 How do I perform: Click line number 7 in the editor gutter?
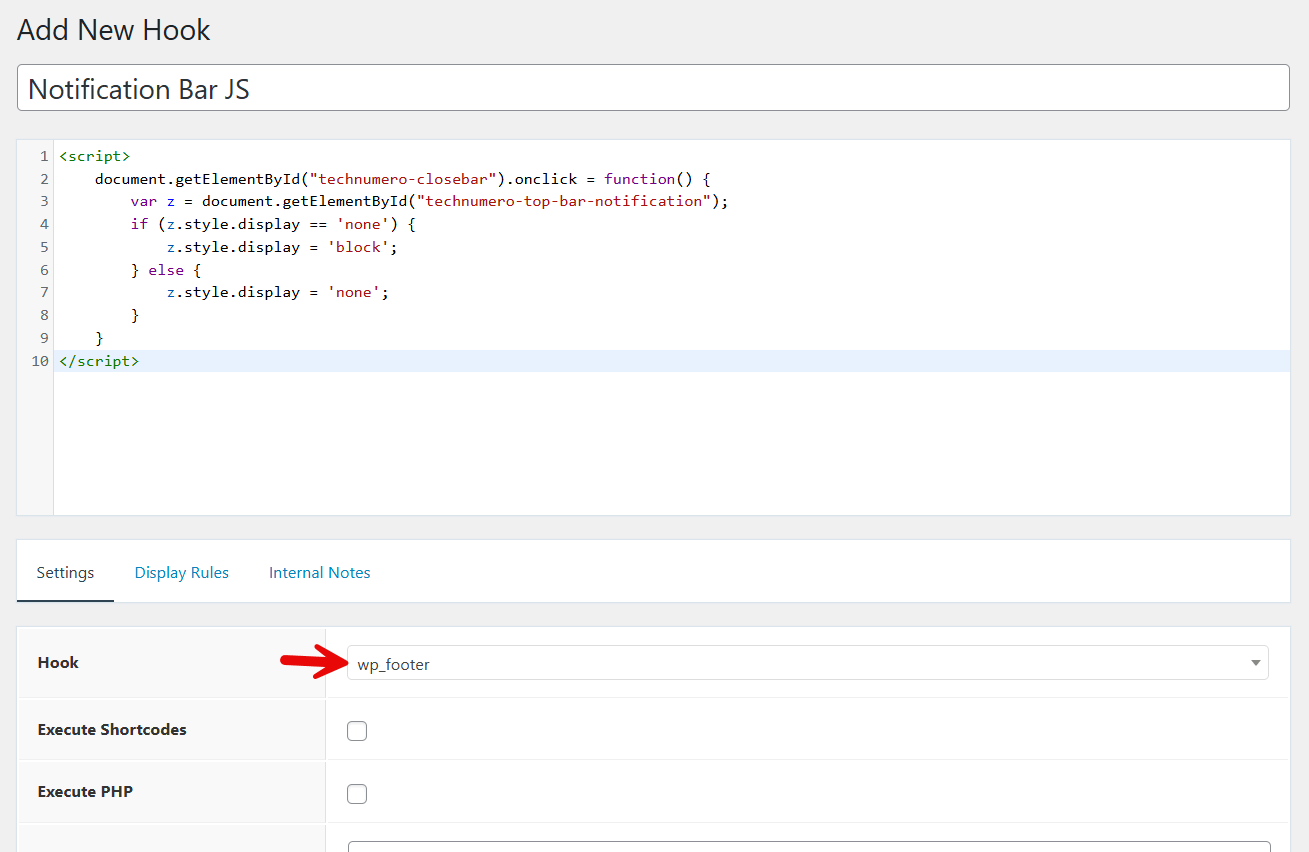click(x=43, y=292)
